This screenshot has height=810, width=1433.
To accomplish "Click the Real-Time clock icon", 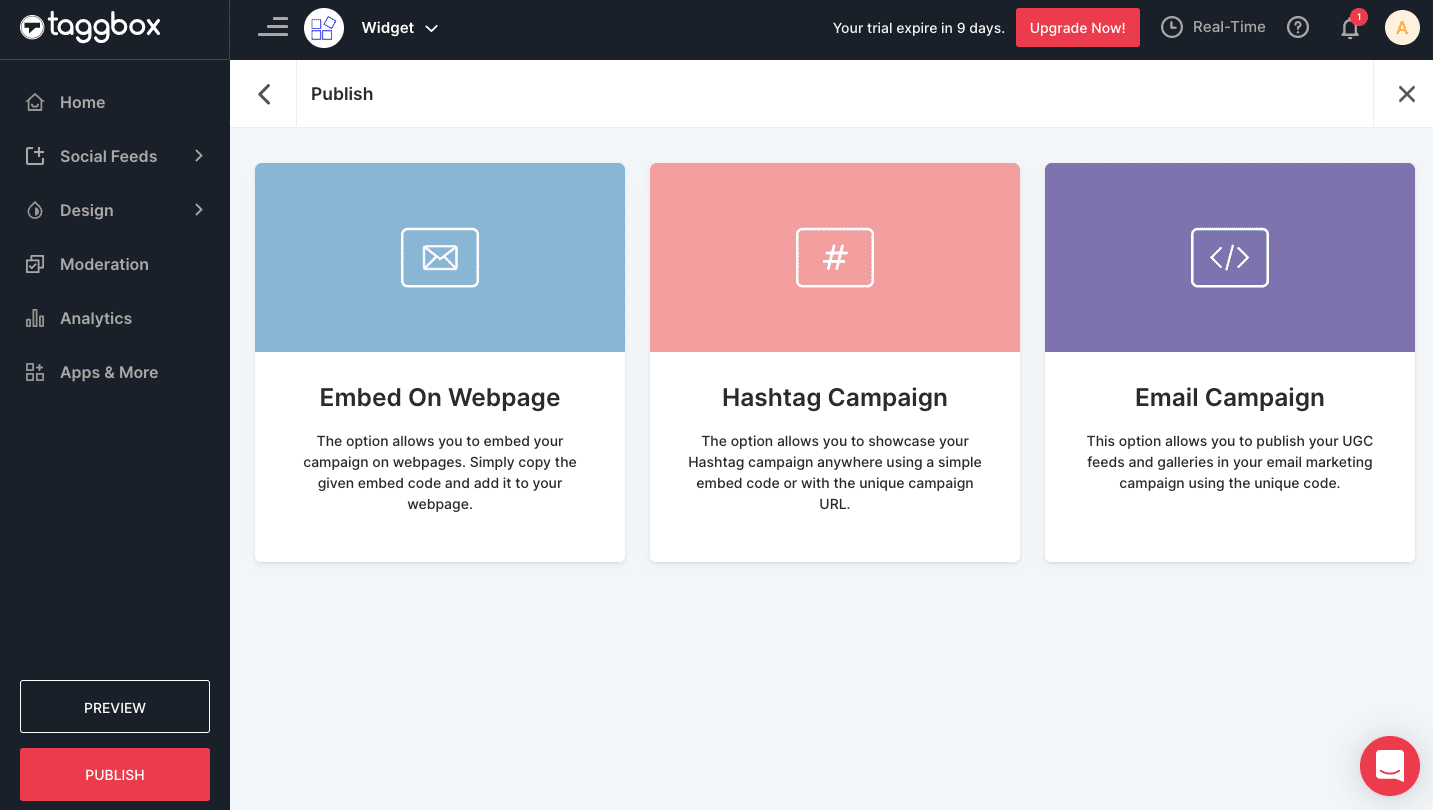I will pos(1171,28).
